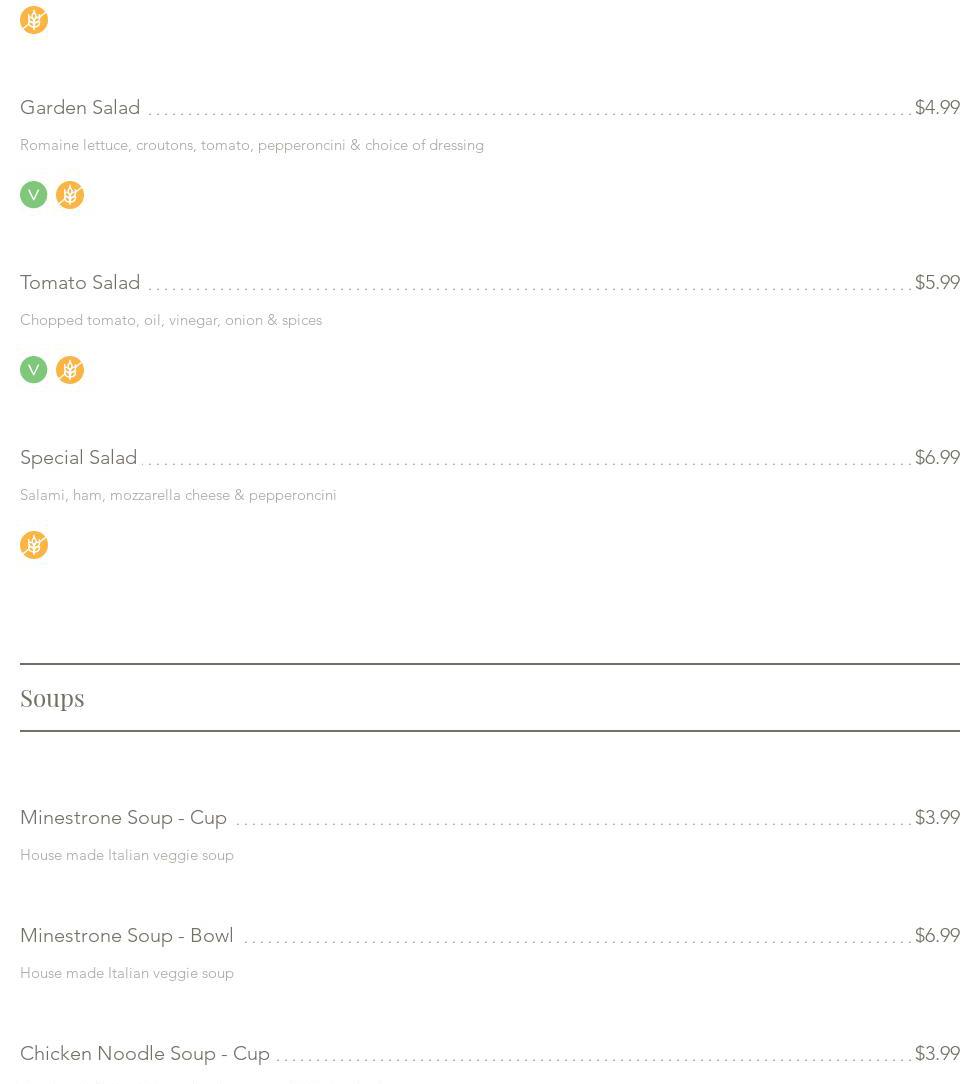Click Garden Salad's green vegetarian V icon
Image resolution: width=965 pixels, height=1084 pixels.
[34, 195]
